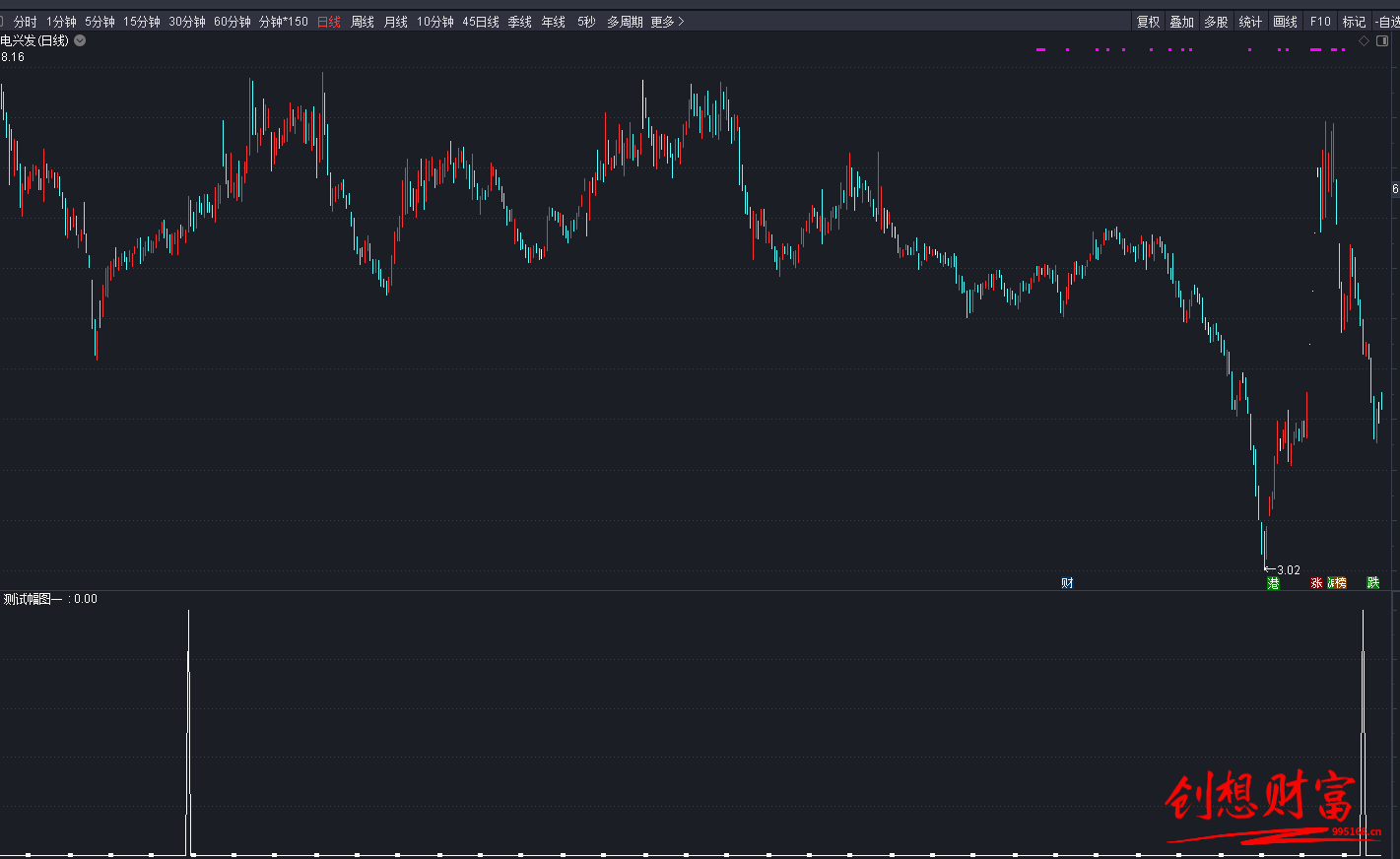Image resolution: width=1400 pixels, height=859 pixels.
Task: Select the 5秒 period tab
Action: [586, 22]
